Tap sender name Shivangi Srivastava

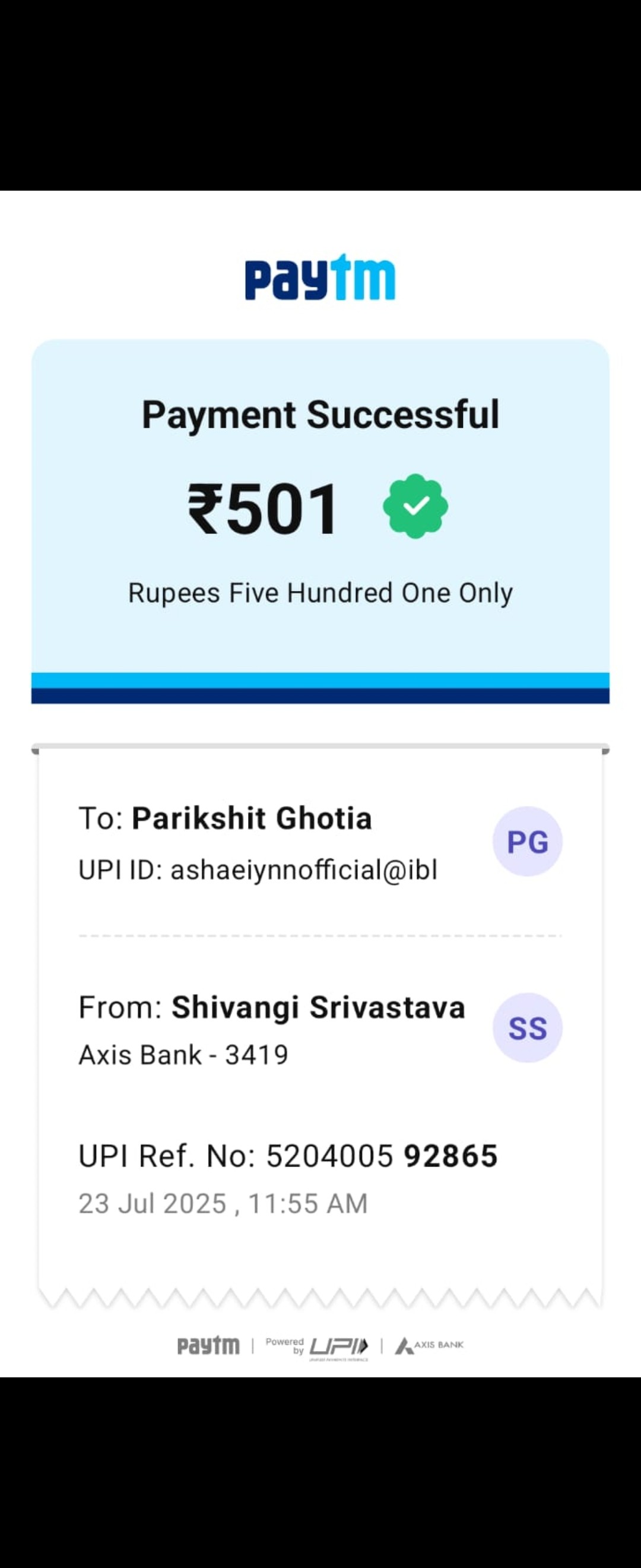coord(318,1007)
